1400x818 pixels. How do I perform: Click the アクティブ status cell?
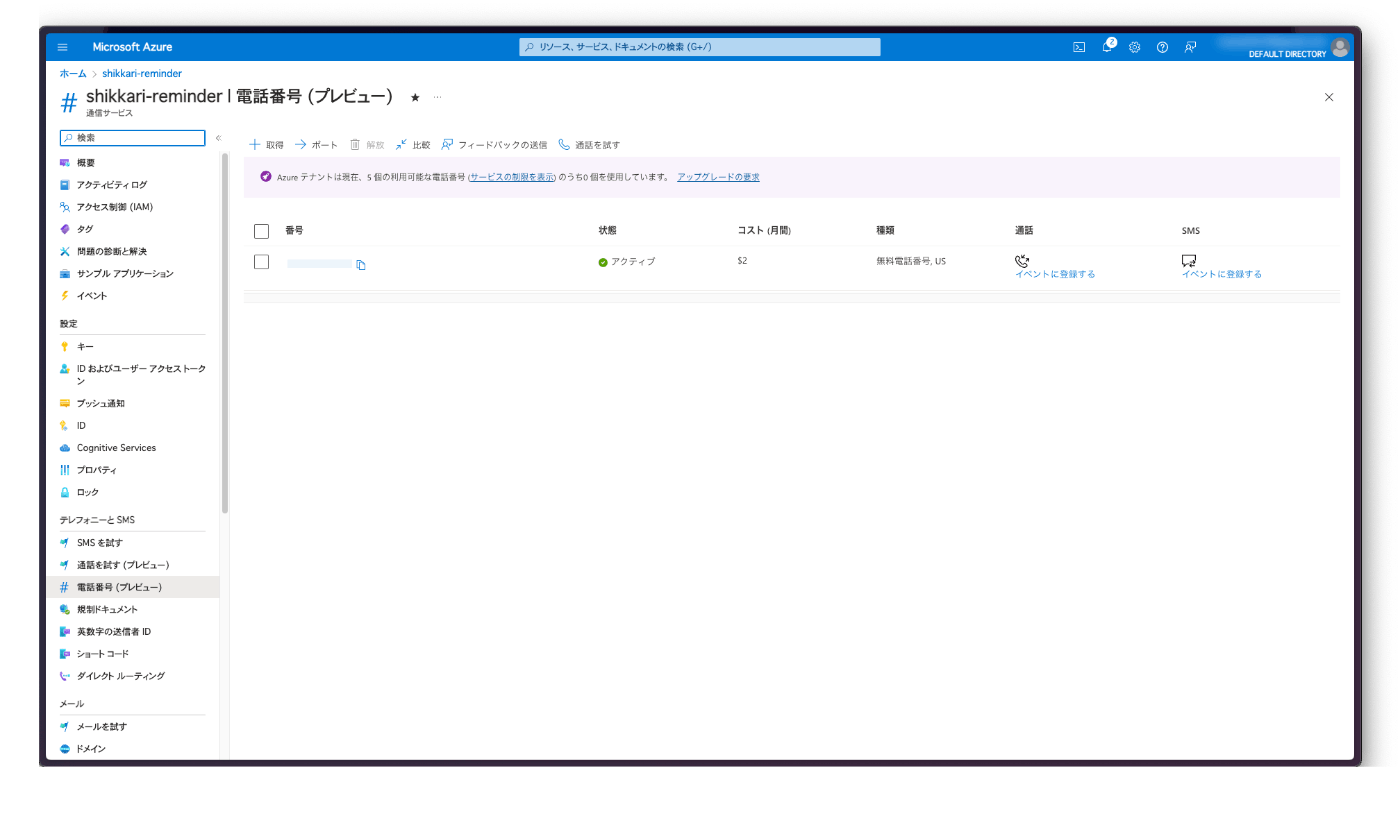(x=627, y=262)
